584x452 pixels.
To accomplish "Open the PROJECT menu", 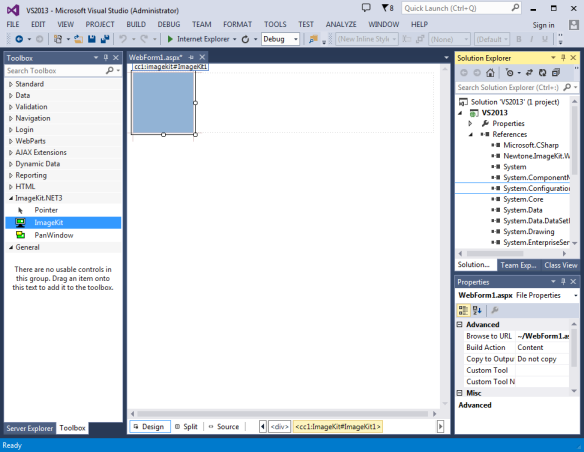I will pos(100,25).
